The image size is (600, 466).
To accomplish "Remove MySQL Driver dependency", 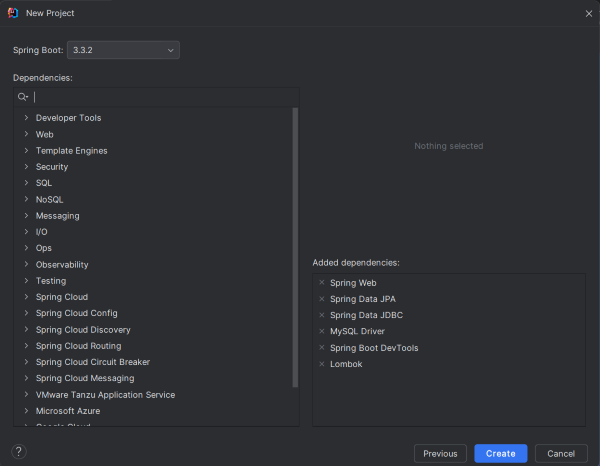I will coord(322,331).
